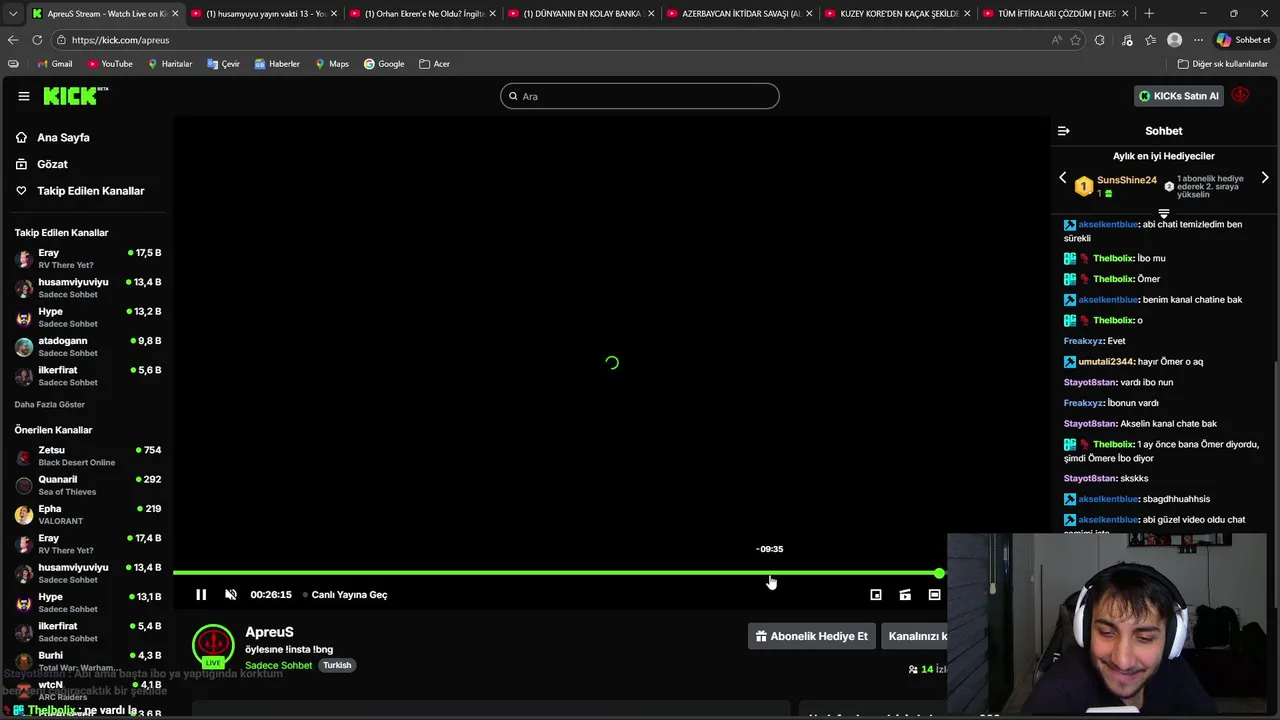The height and width of the screenshot is (720, 1280).
Task: Open browser settings and more menu
Action: click(1198, 40)
